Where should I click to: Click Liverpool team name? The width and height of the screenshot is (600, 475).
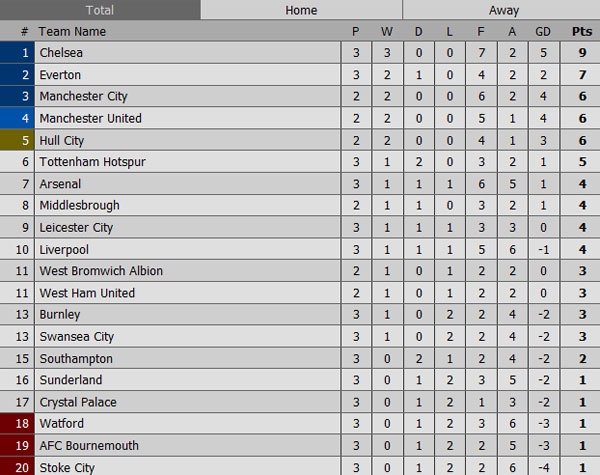(64, 249)
